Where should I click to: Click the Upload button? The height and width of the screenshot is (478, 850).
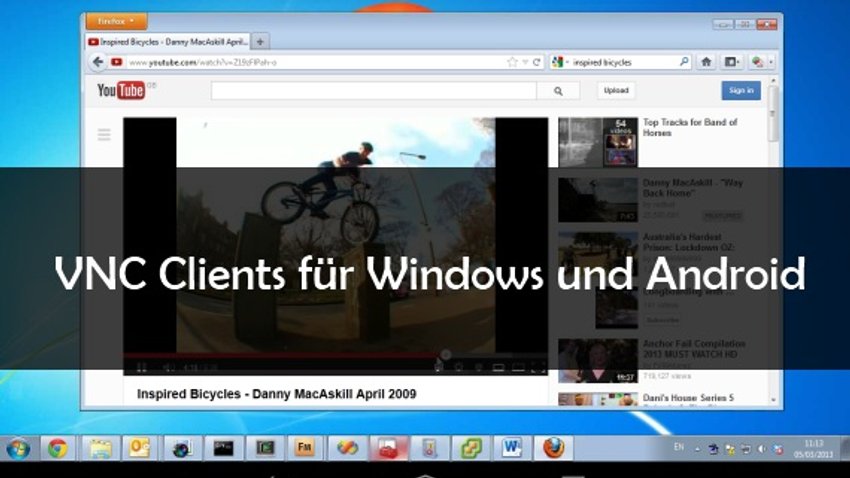pos(616,91)
